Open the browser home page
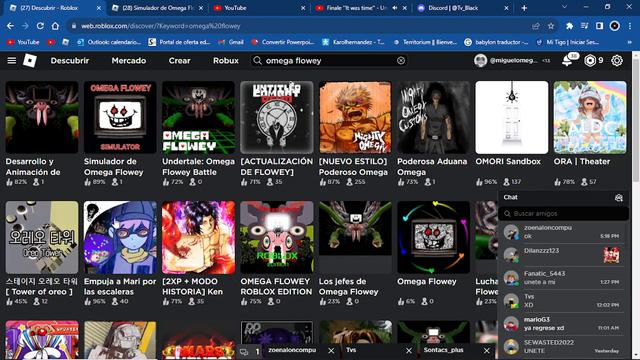Viewport: 640px width, 360px height. (x=55, y=26)
